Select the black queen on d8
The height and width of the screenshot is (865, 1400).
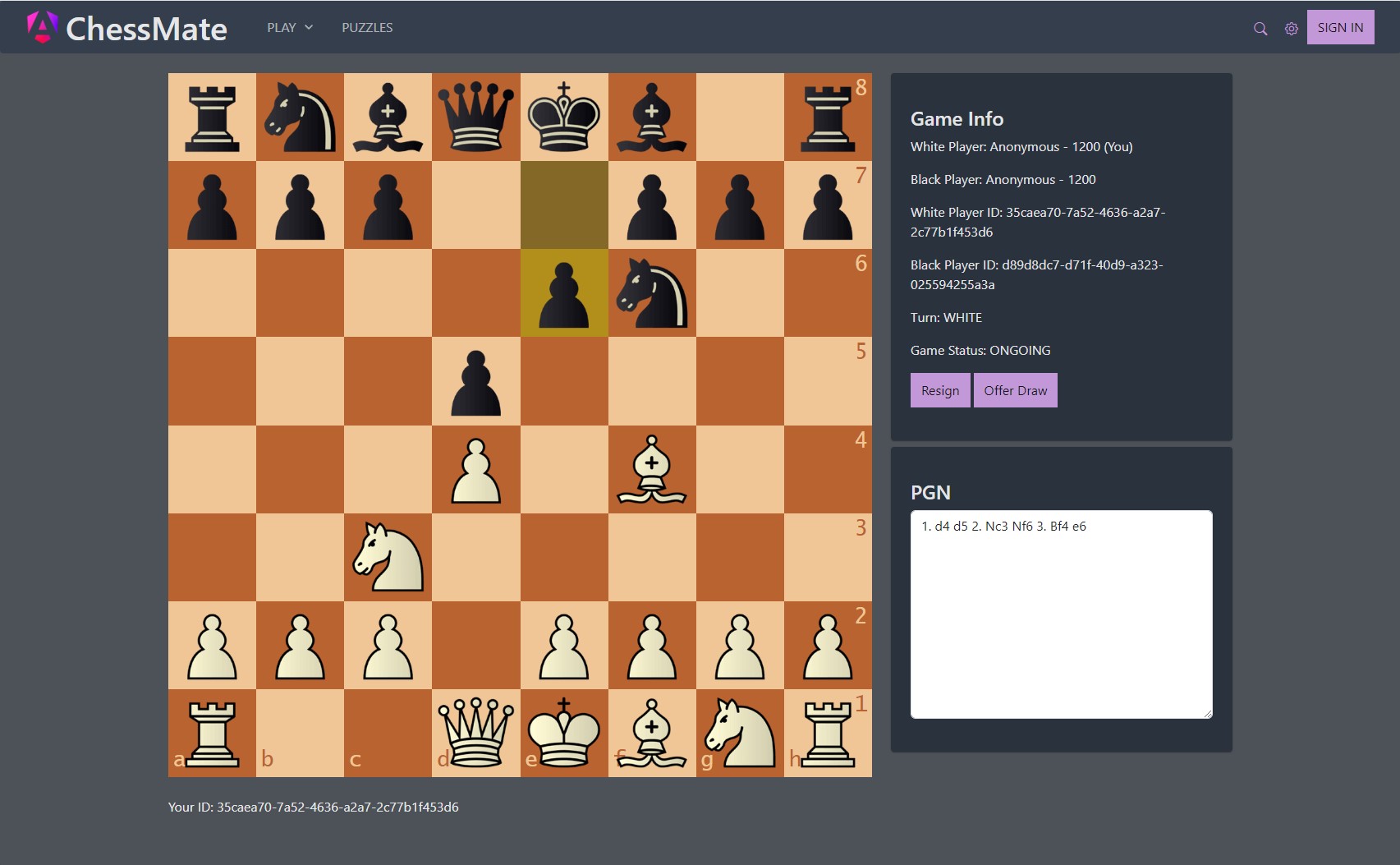(475, 116)
